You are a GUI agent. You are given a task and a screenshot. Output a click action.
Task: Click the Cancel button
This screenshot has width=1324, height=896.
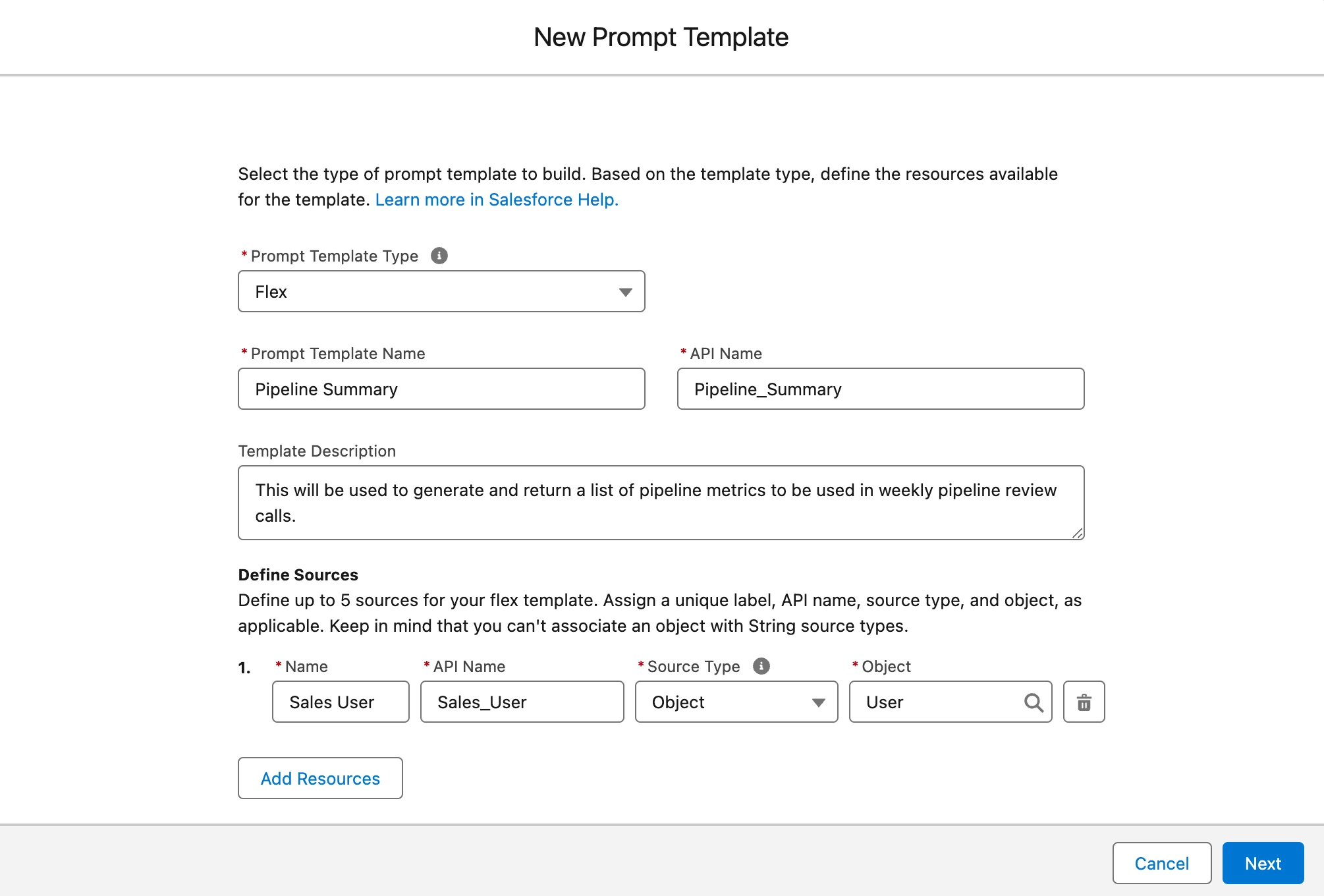[x=1161, y=863]
